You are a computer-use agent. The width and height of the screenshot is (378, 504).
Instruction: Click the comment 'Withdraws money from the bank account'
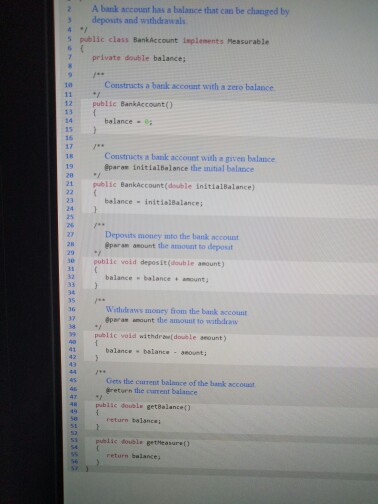[x=176, y=311]
